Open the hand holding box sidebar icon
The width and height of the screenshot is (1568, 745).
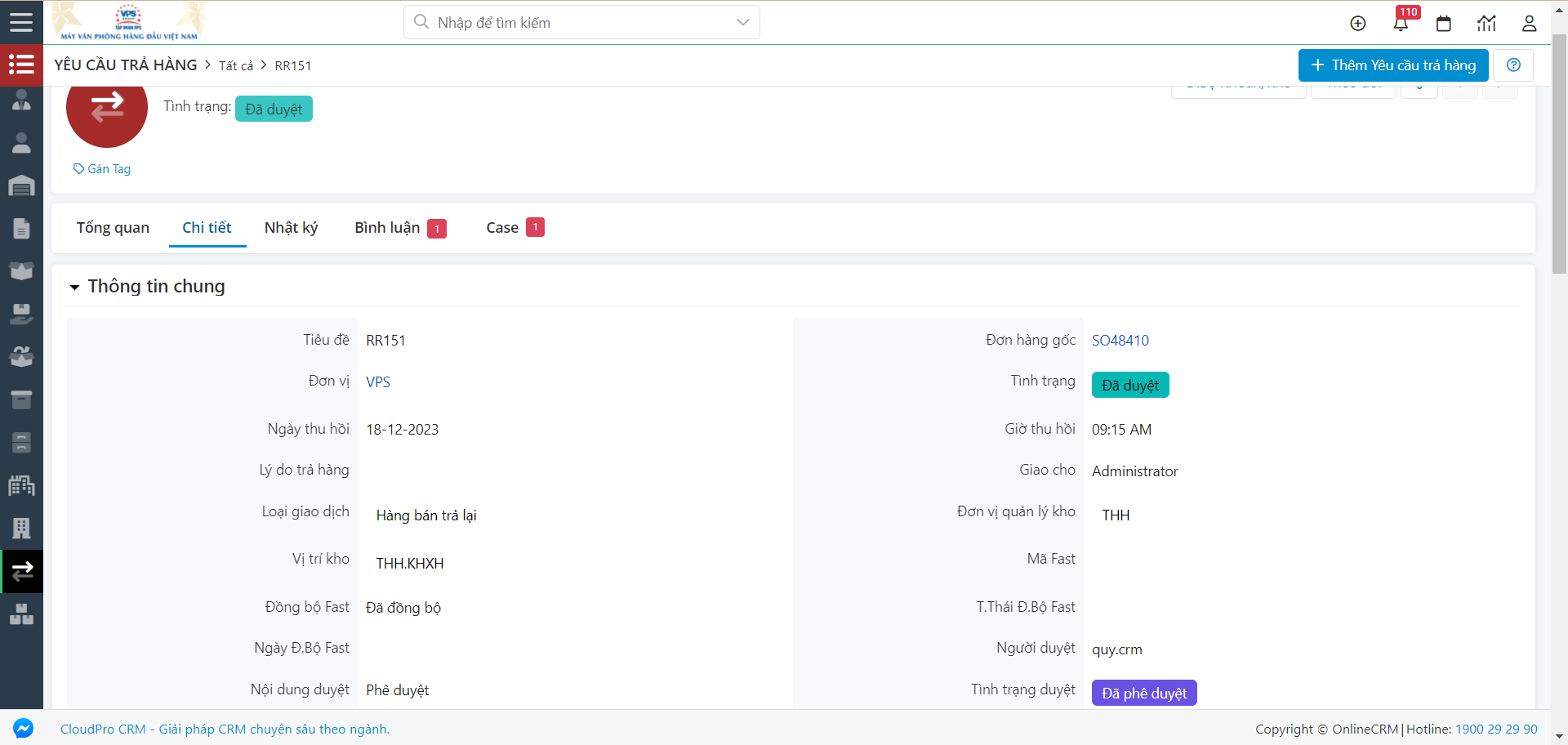(21, 314)
